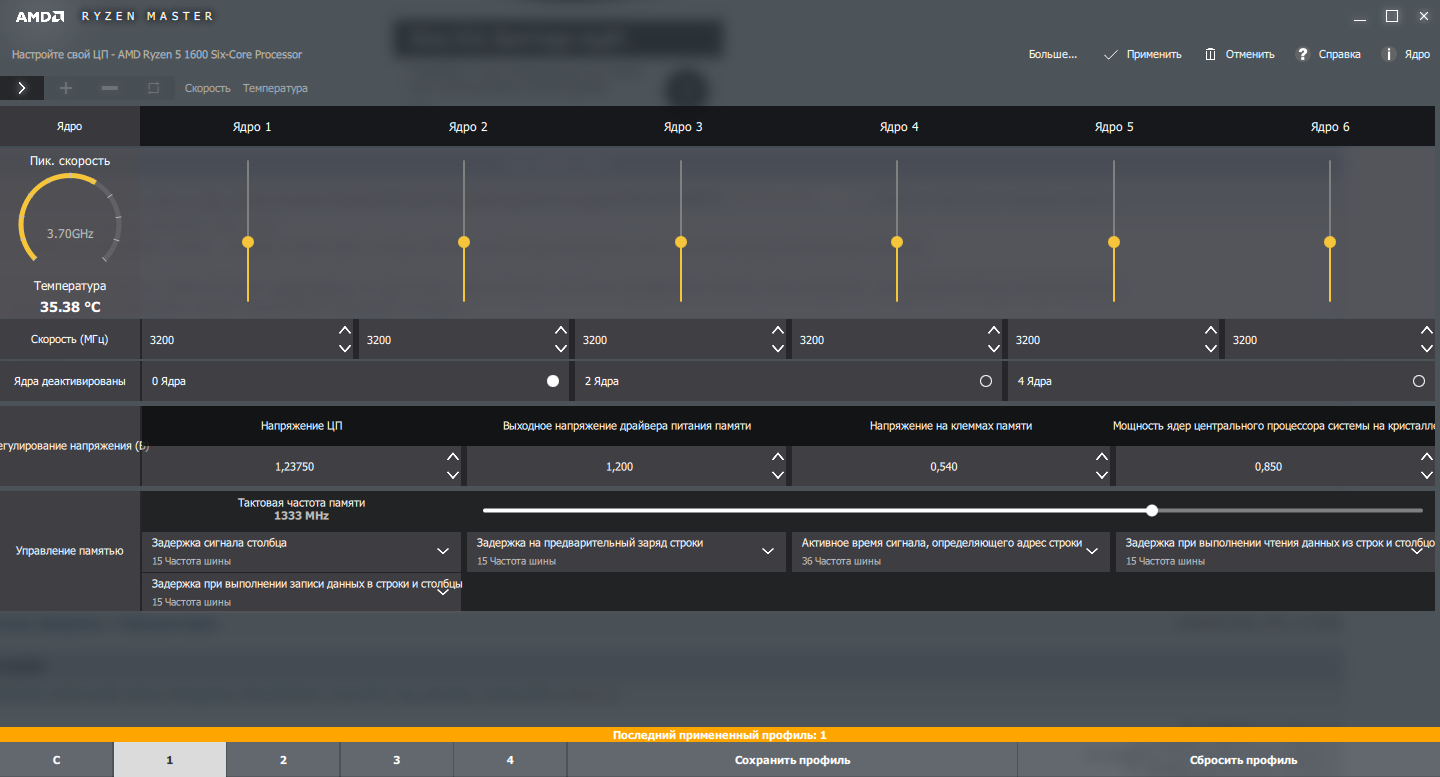Select the Температура view
The height and width of the screenshot is (777, 1440).
tap(275, 88)
